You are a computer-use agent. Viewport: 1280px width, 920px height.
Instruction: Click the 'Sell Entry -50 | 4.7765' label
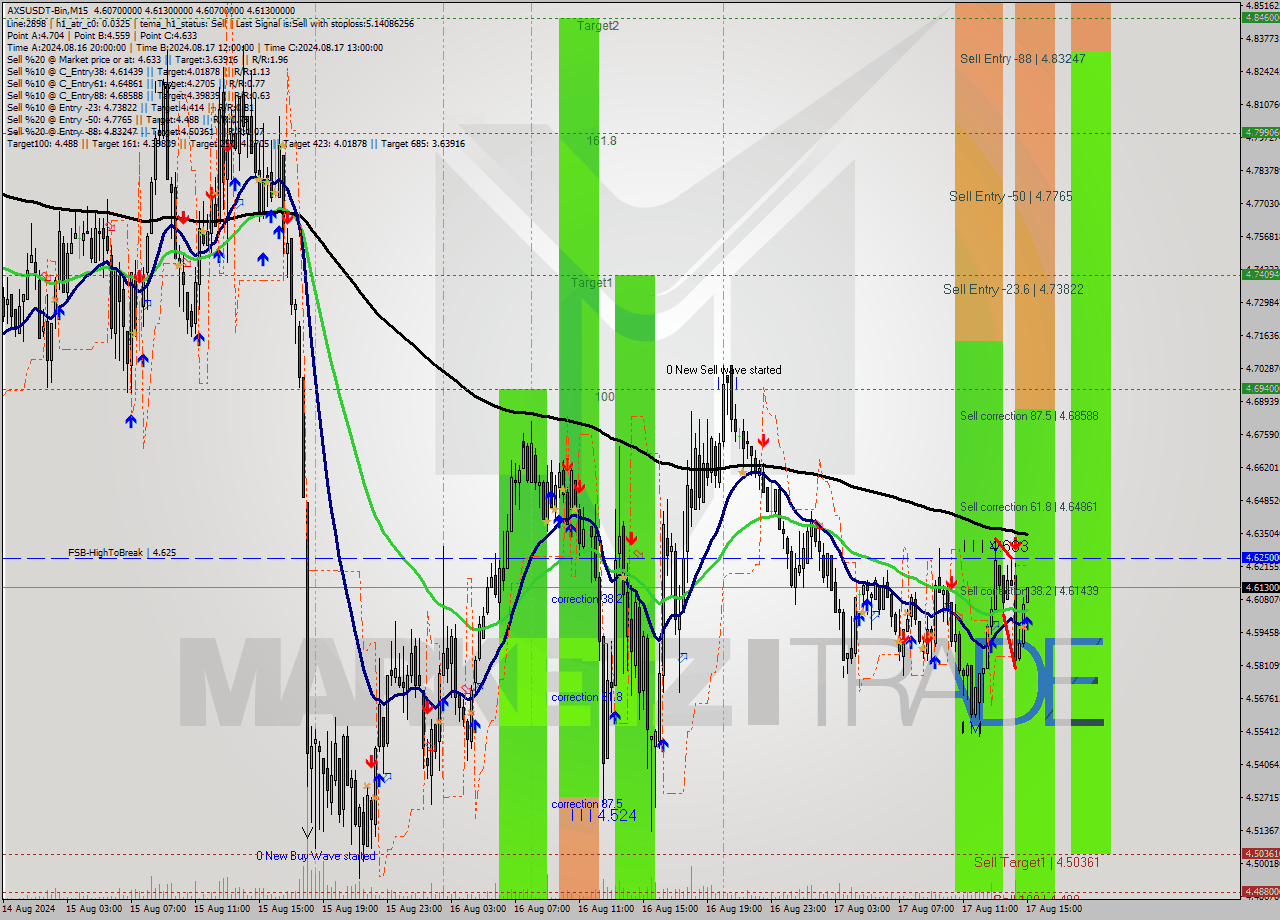click(1010, 197)
